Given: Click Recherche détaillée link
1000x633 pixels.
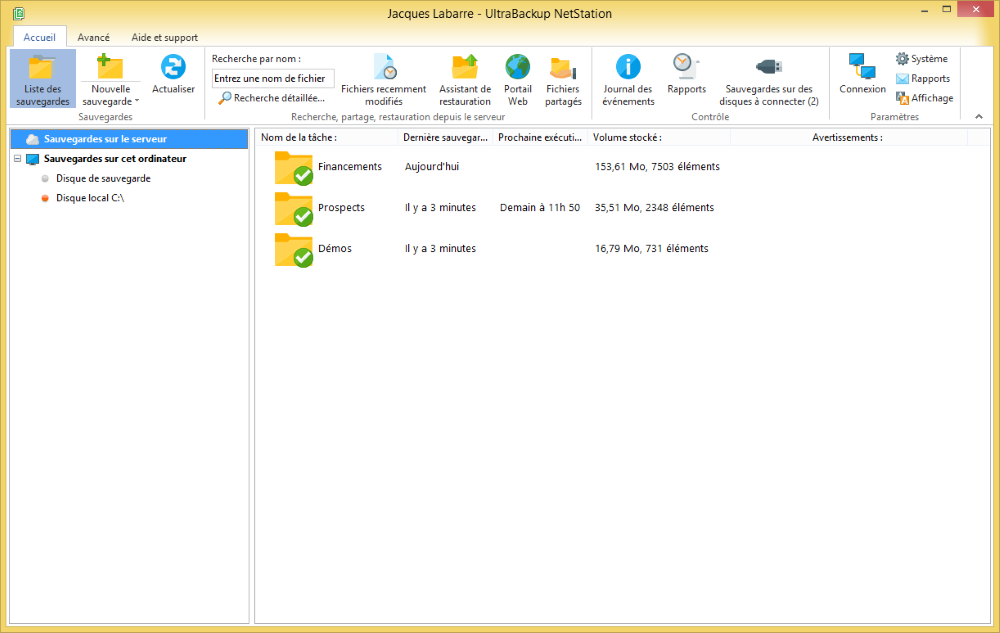Looking at the screenshot, I should [272, 98].
